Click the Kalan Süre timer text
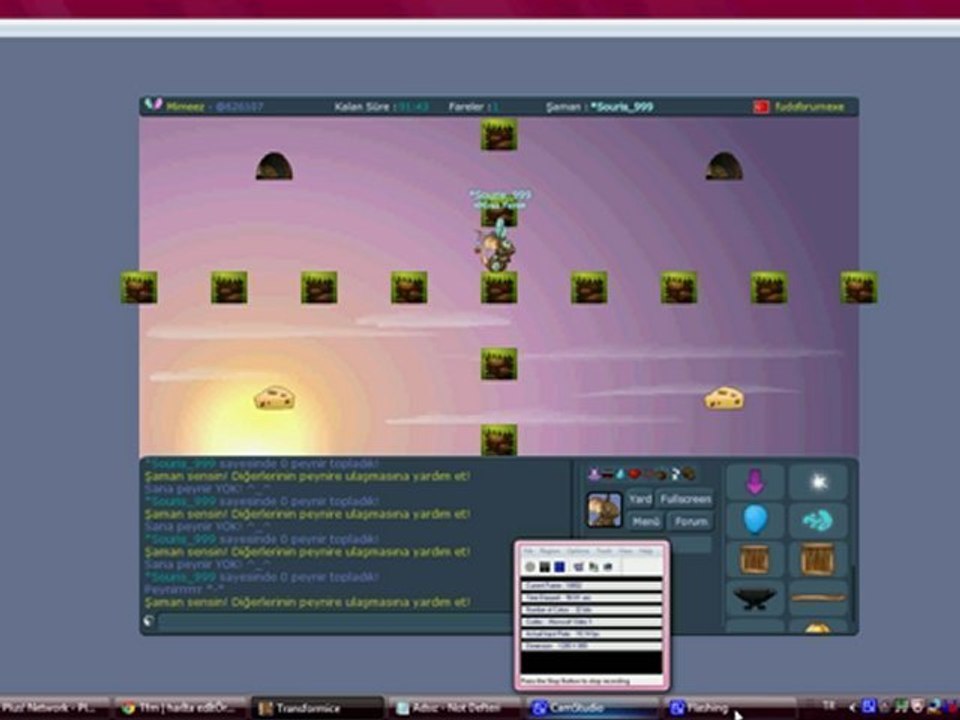 pyautogui.click(x=381, y=107)
